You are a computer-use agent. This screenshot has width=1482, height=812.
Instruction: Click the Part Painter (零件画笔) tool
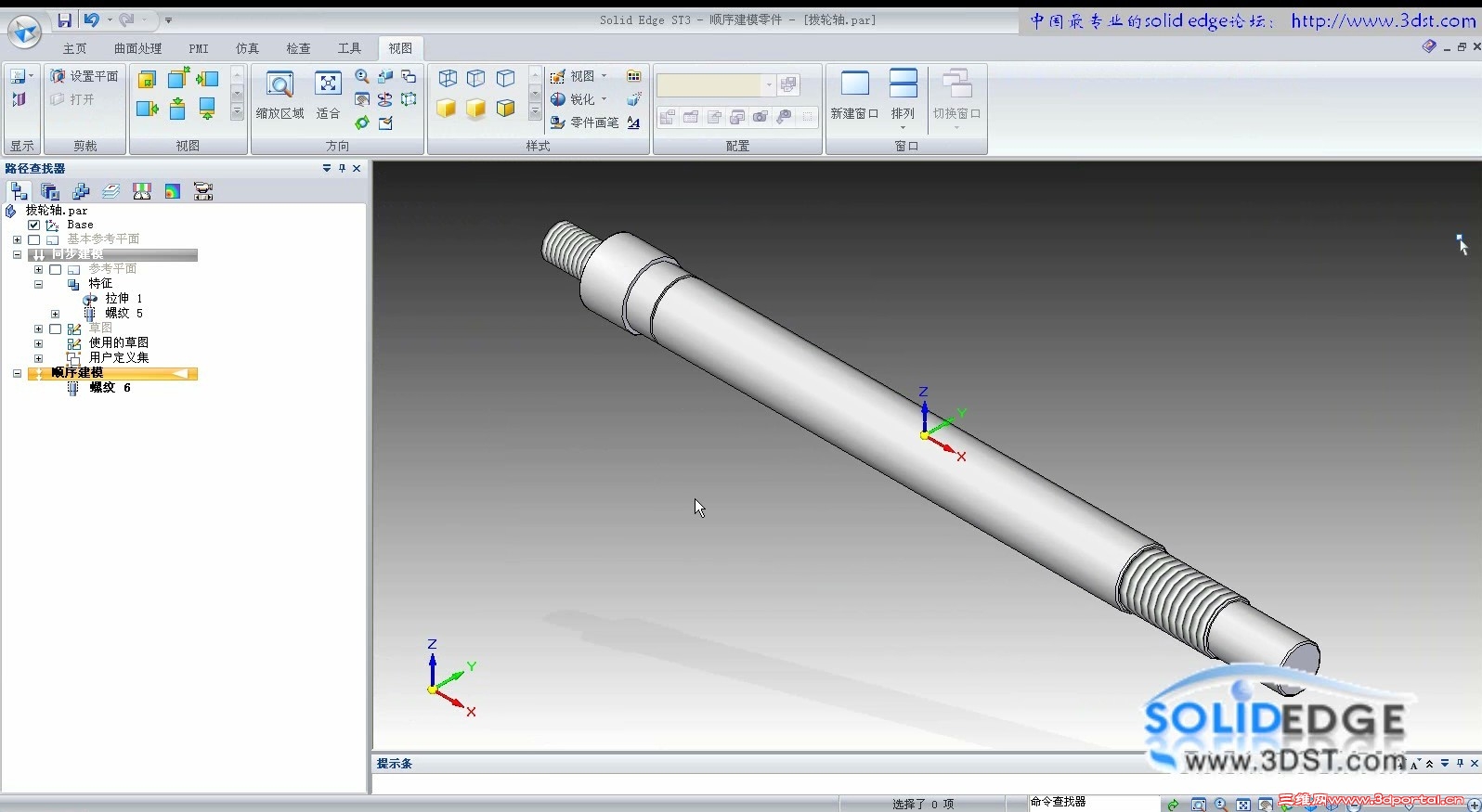(584, 122)
